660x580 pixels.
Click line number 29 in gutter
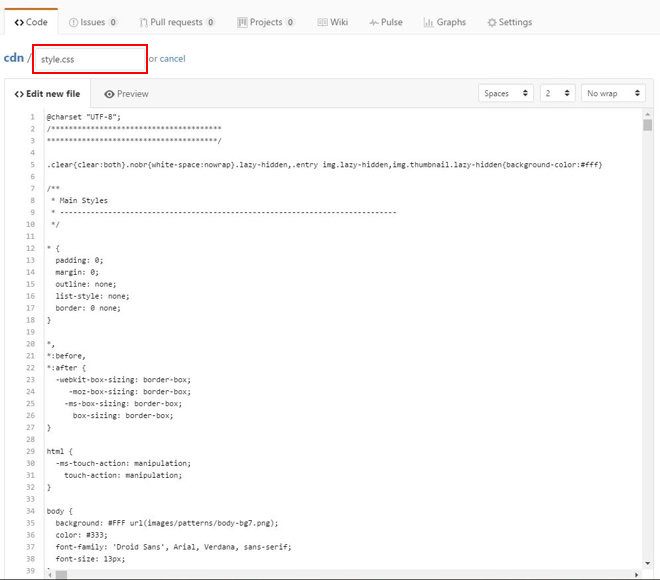(30, 451)
